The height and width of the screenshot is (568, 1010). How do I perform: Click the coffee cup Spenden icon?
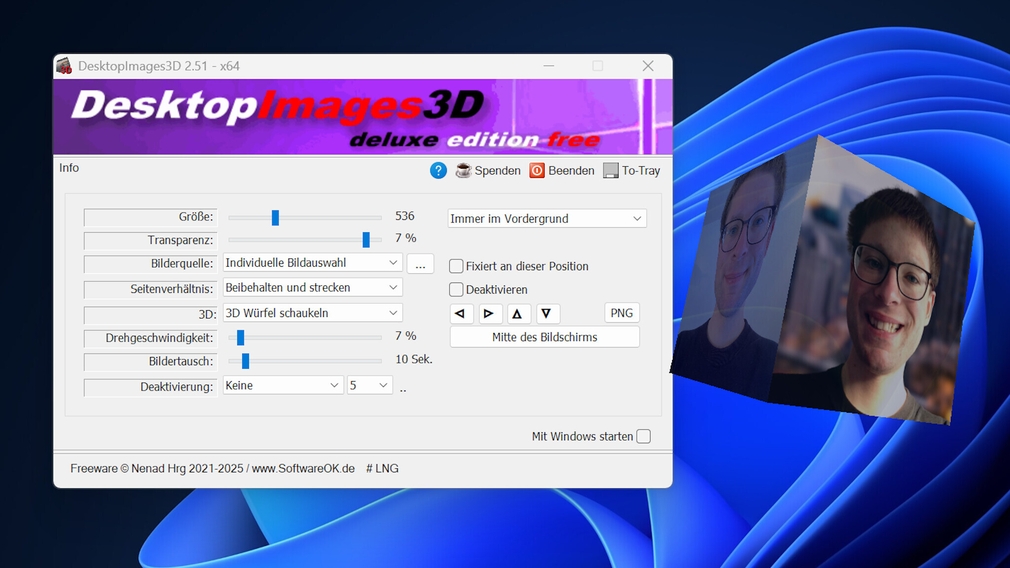pyautogui.click(x=463, y=171)
